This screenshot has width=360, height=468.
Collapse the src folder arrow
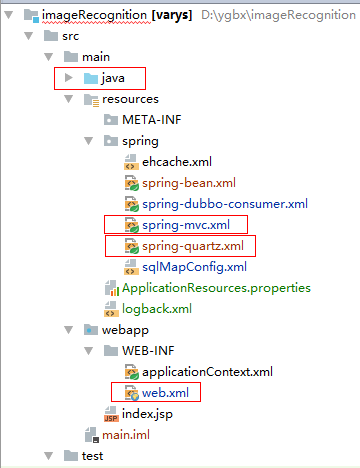point(29,36)
